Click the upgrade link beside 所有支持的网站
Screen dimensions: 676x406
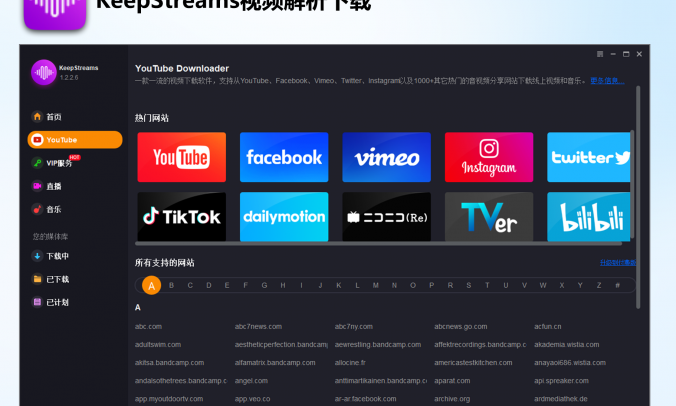click(617, 262)
